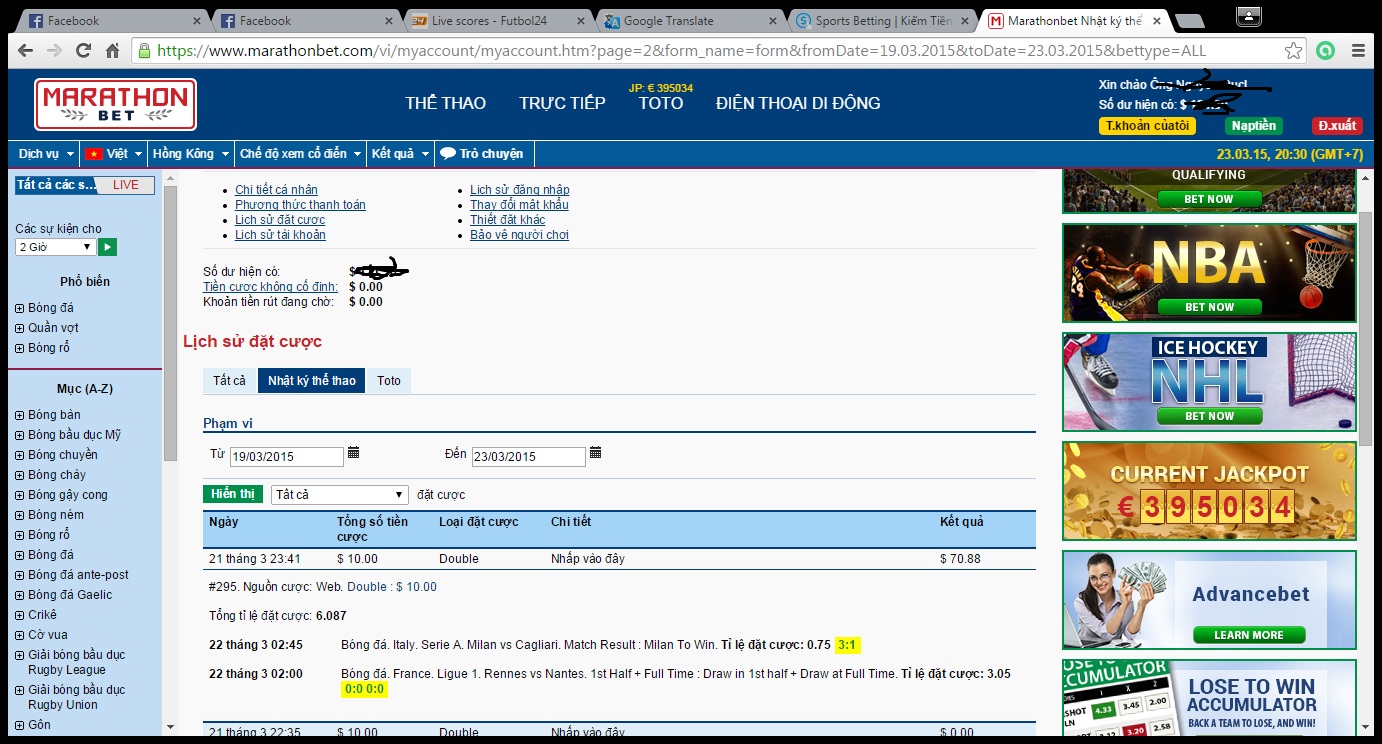Click the LIVE button in the sidebar
Image resolution: width=1382 pixels, height=744 pixels.
point(126,185)
